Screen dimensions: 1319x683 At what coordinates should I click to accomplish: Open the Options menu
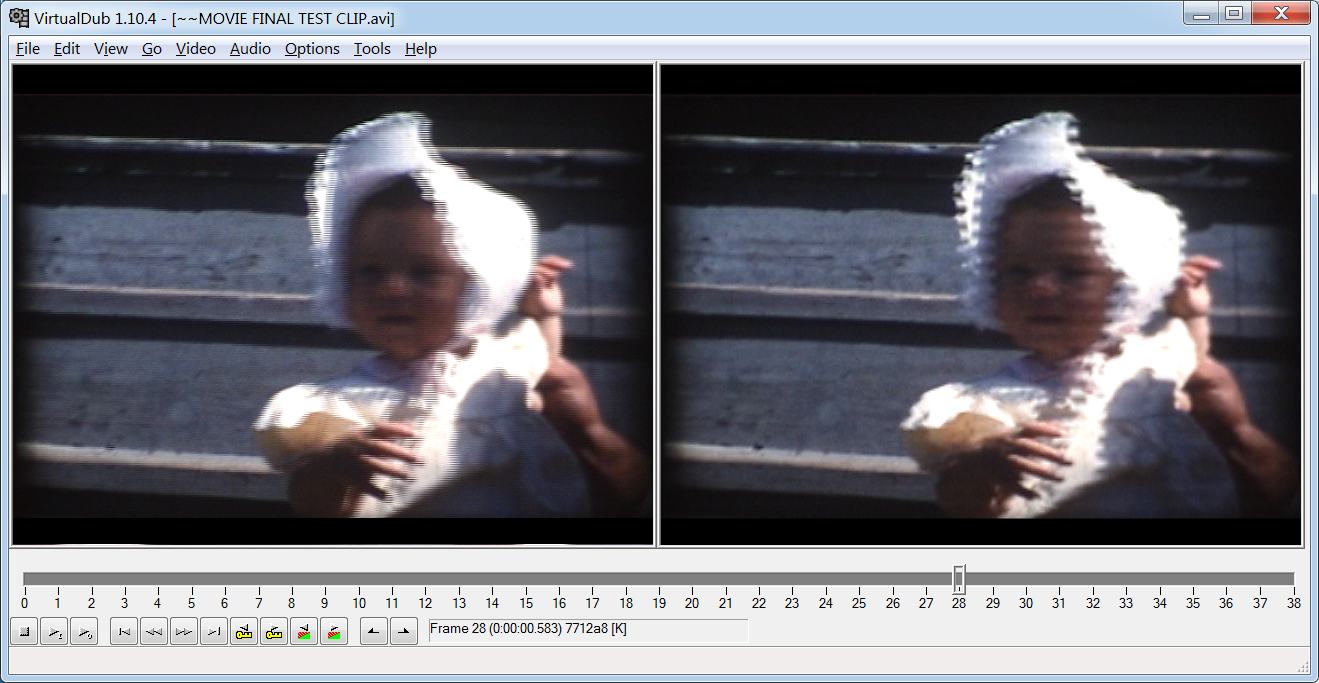(x=312, y=48)
